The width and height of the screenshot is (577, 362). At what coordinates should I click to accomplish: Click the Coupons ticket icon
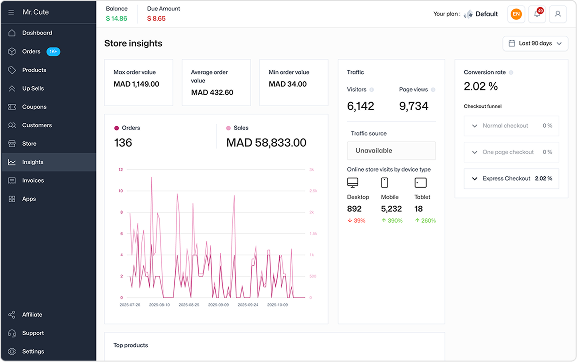(x=12, y=107)
